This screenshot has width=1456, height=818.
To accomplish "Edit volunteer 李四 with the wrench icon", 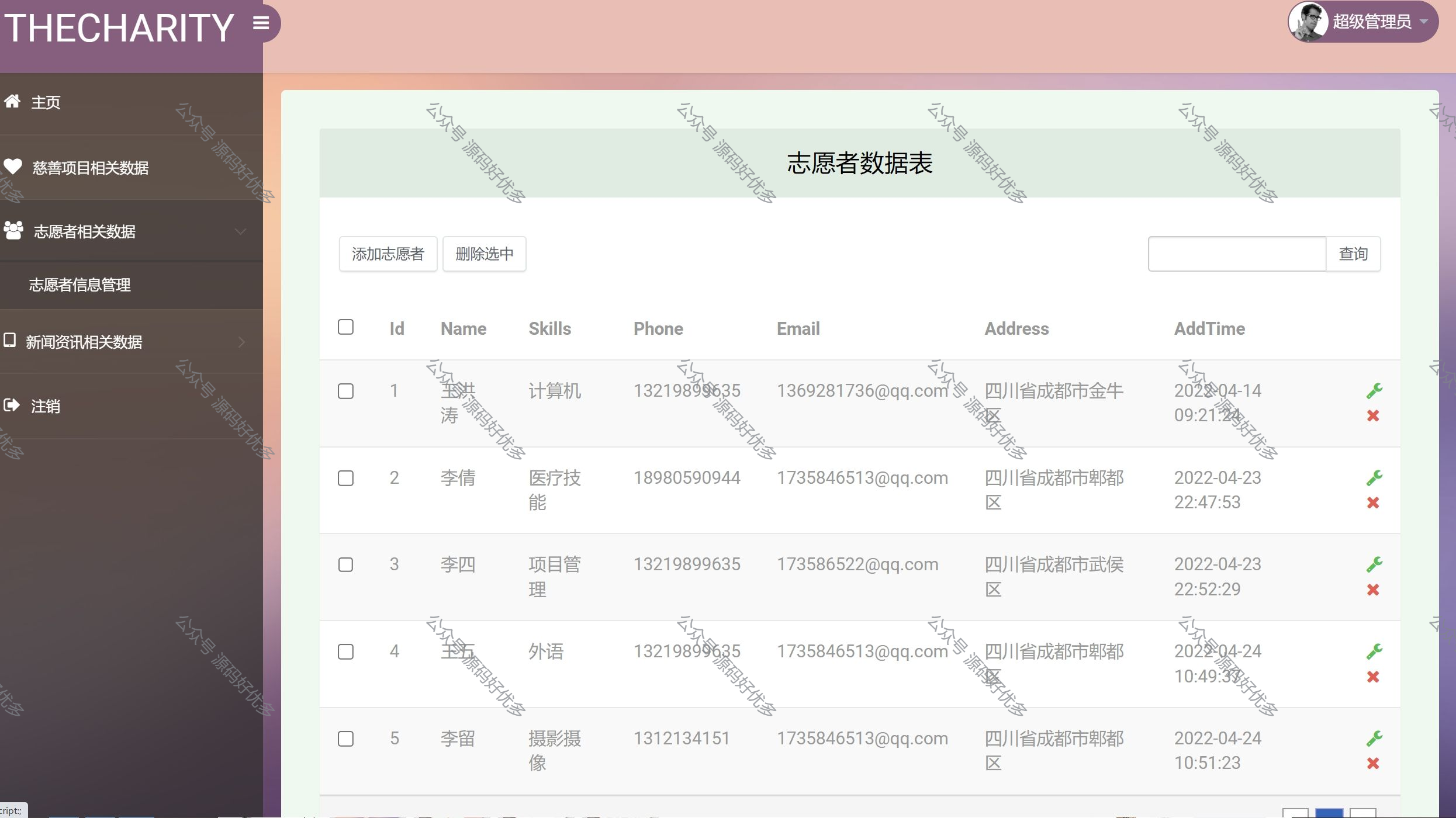I will point(1374,564).
